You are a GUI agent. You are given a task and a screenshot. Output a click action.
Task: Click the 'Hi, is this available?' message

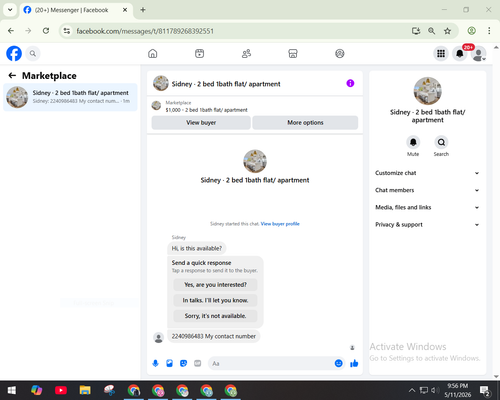click(197, 248)
